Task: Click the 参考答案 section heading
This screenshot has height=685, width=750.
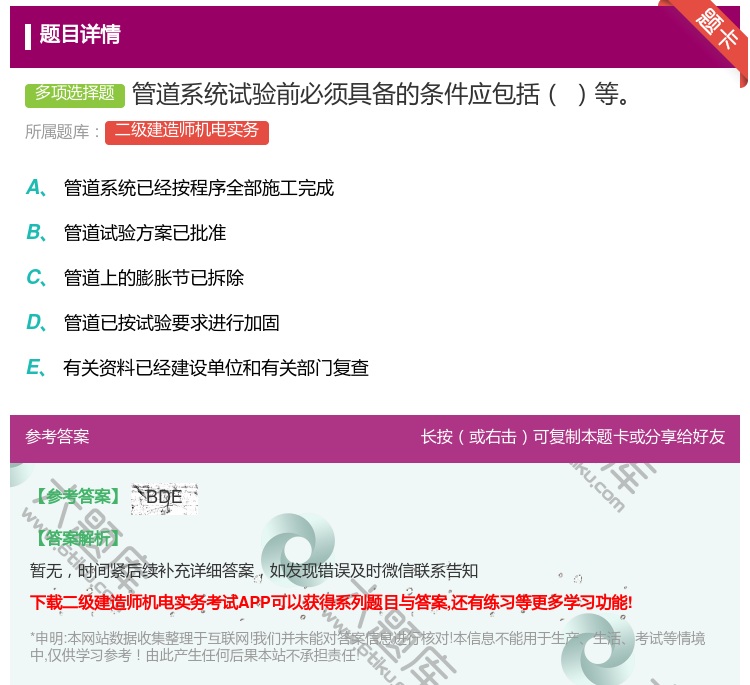Action: (x=57, y=436)
